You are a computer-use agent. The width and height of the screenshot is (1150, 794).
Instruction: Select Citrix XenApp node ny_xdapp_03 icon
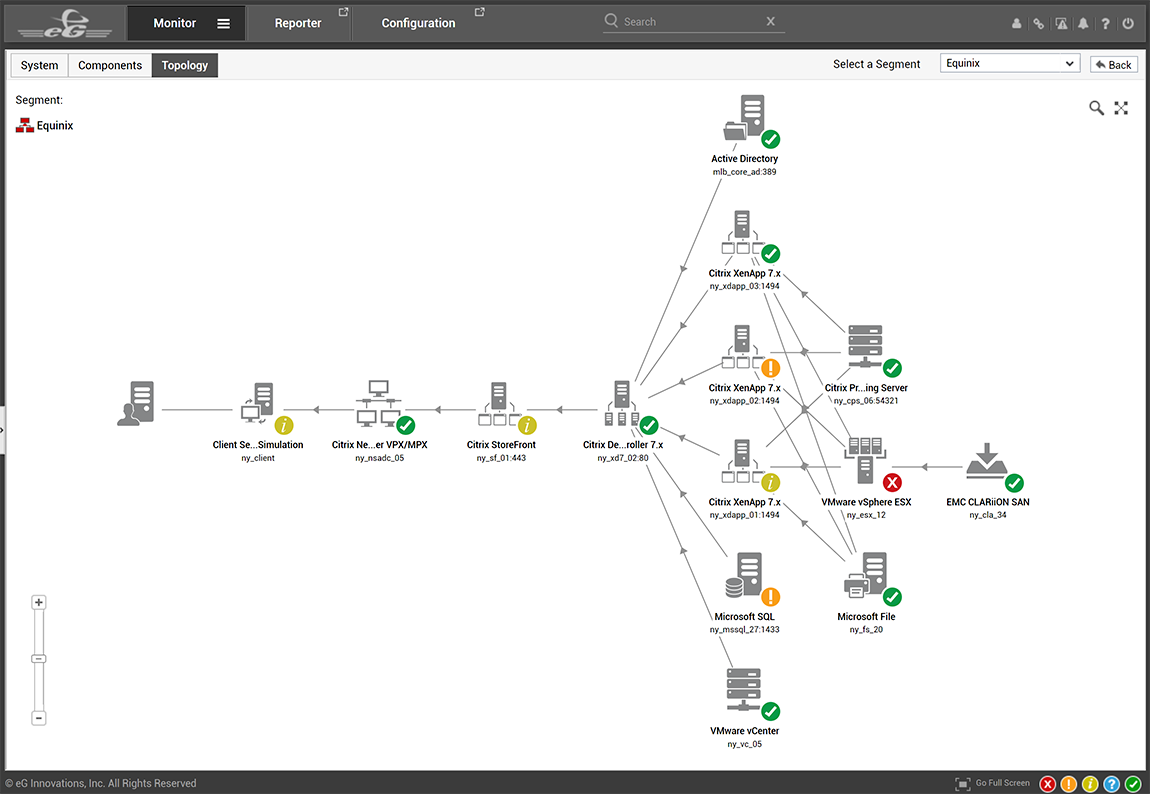coord(742,232)
